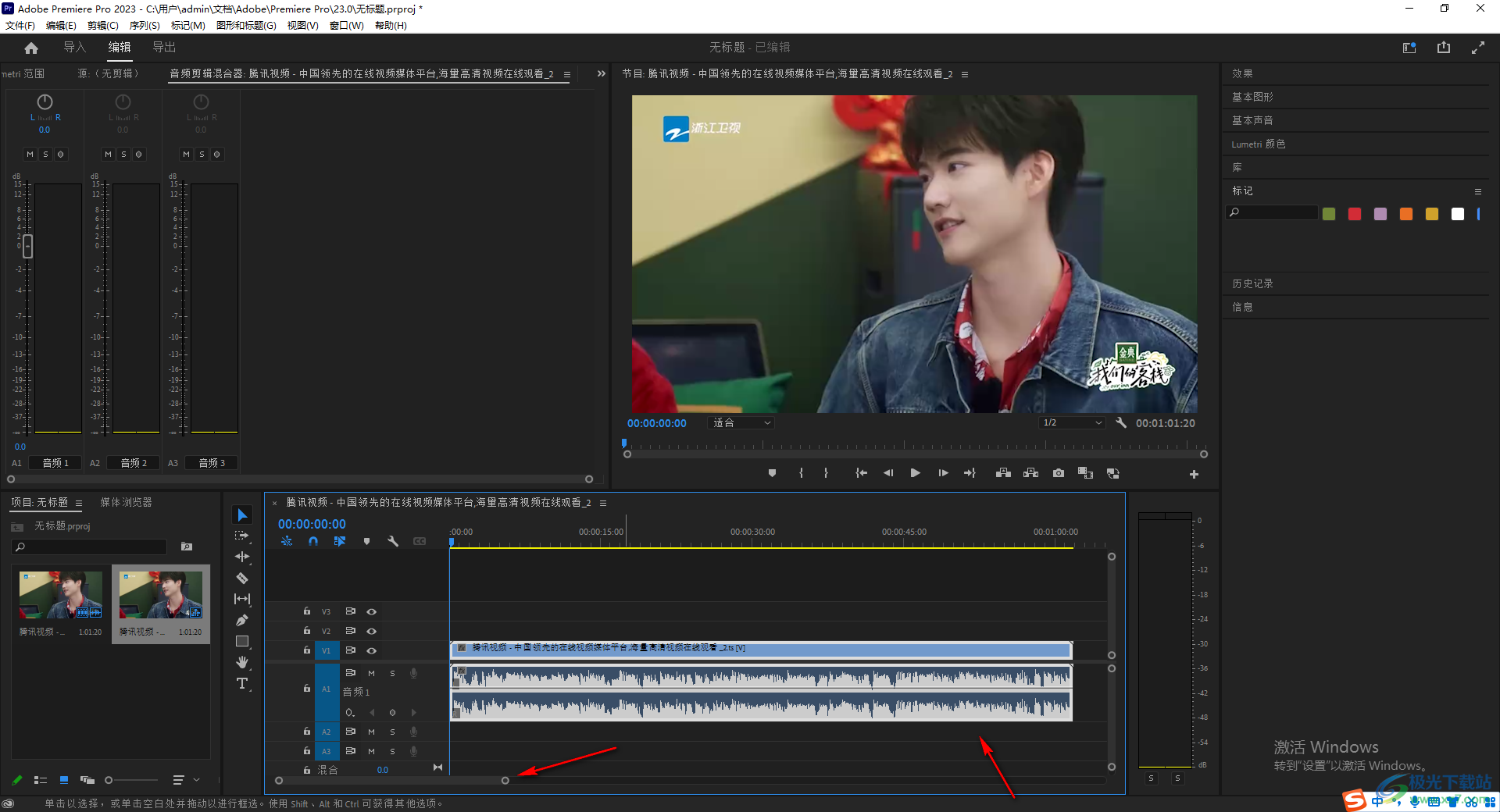Toggle full screen video icon
The width and height of the screenshot is (1500, 812).
click(x=1478, y=48)
